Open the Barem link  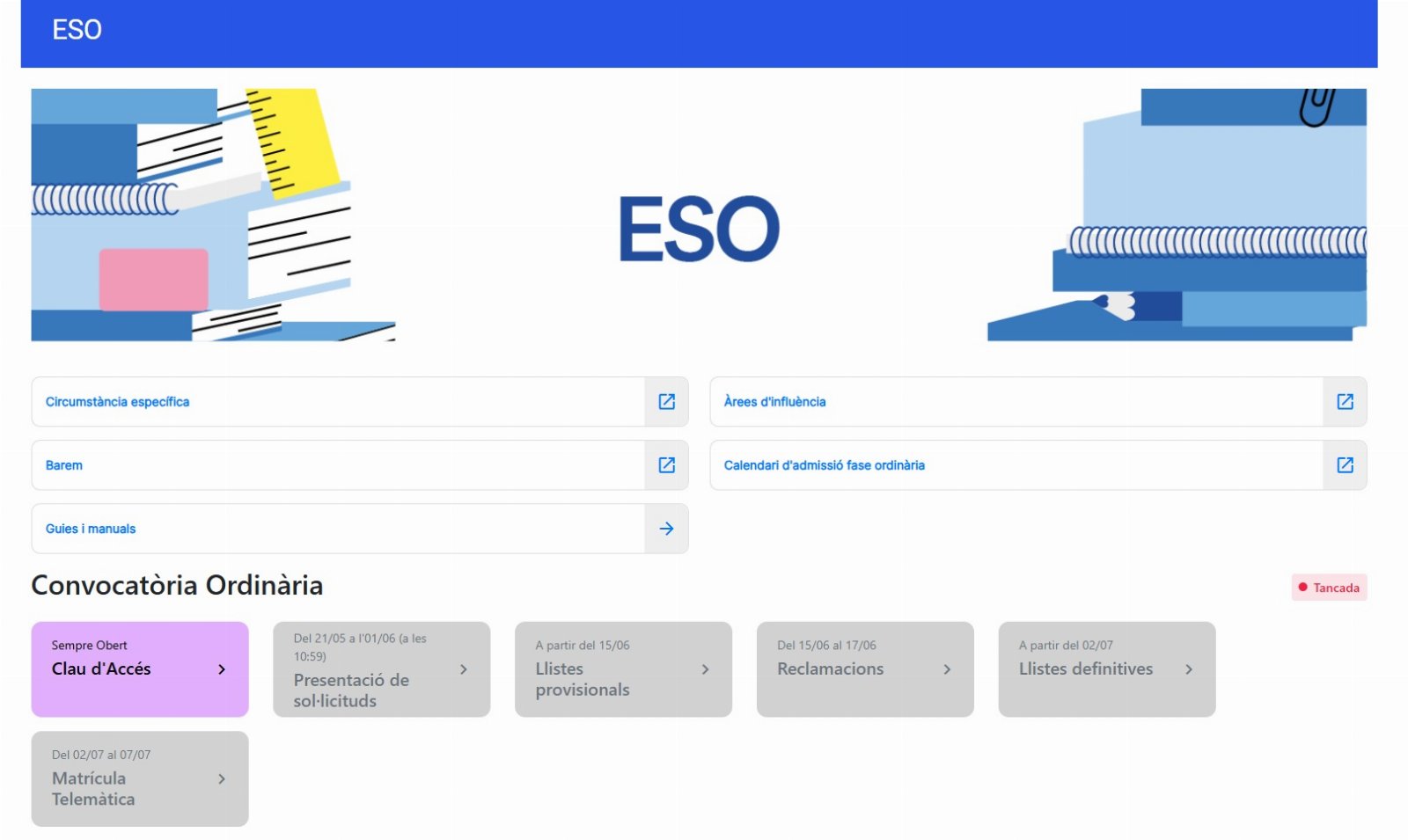pyautogui.click(x=64, y=464)
